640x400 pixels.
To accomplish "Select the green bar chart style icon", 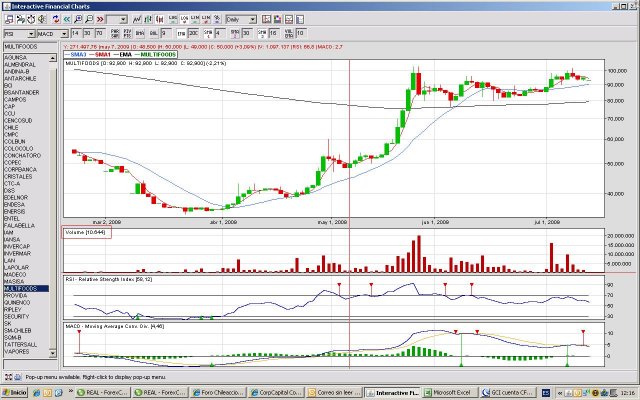I will pyautogui.click(x=148, y=19).
